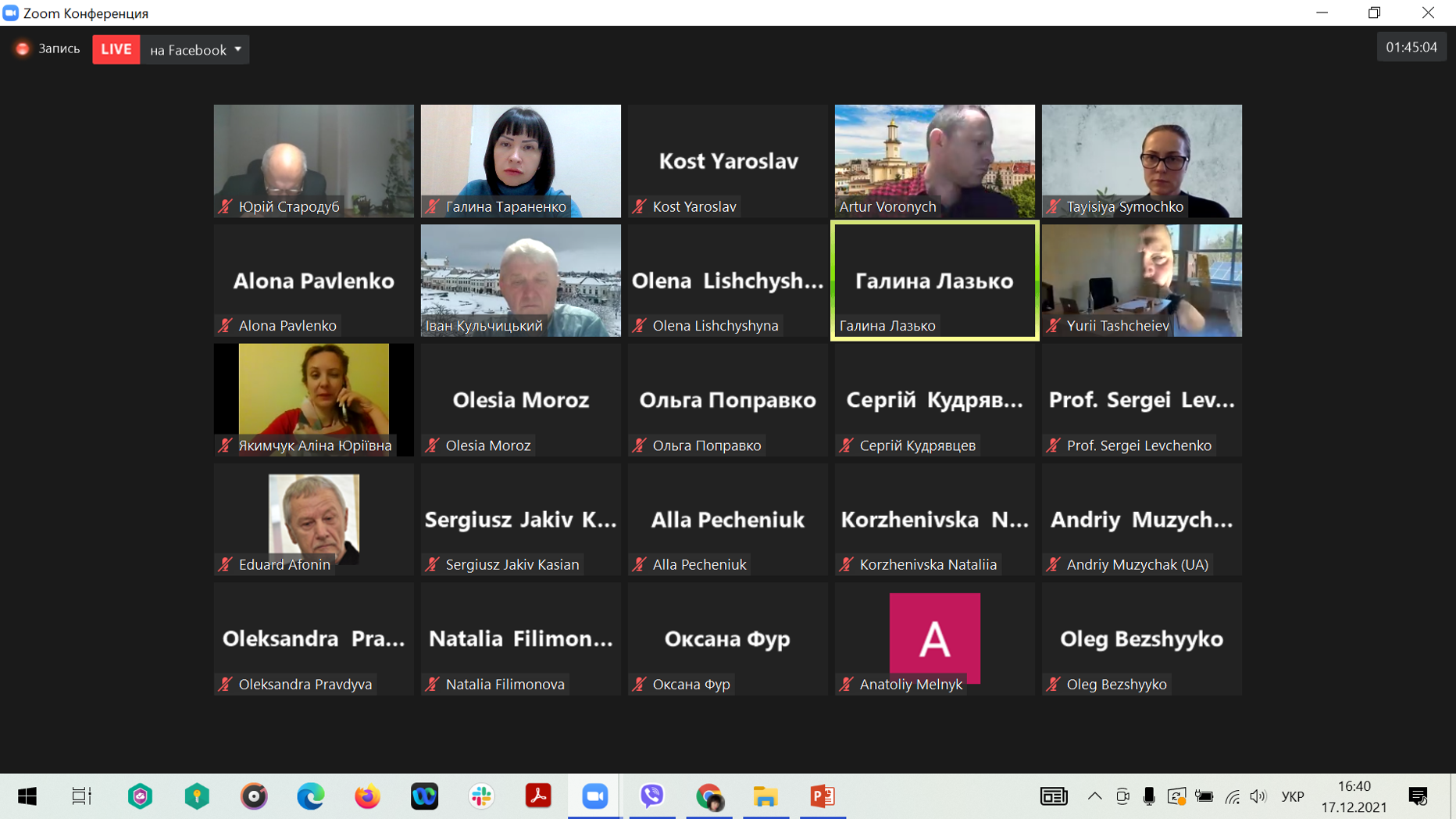Click the Sergiusz Jakiv Kasian name label

pyautogui.click(x=512, y=564)
